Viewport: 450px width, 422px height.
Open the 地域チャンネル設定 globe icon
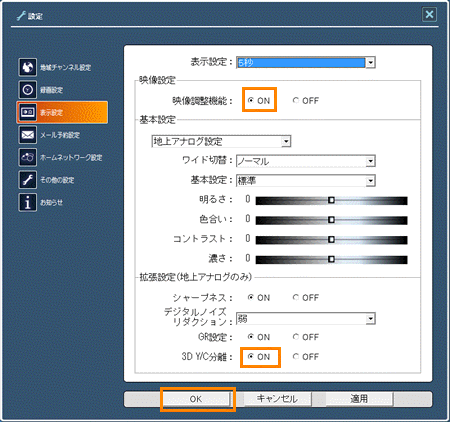coord(27,67)
